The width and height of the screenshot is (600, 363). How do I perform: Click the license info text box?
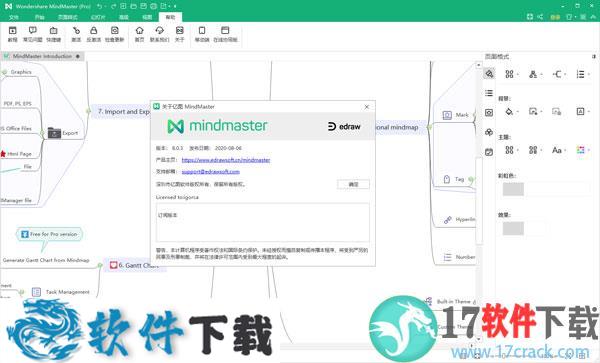(262, 223)
